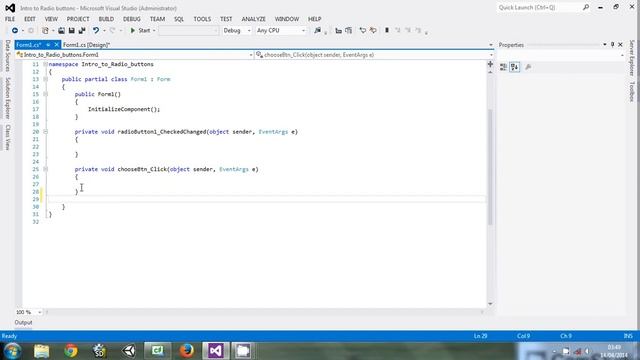Collapse the namespace Intro_to_Radio_buttons block
This screenshot has height=360, width=640.
(45, 64)
